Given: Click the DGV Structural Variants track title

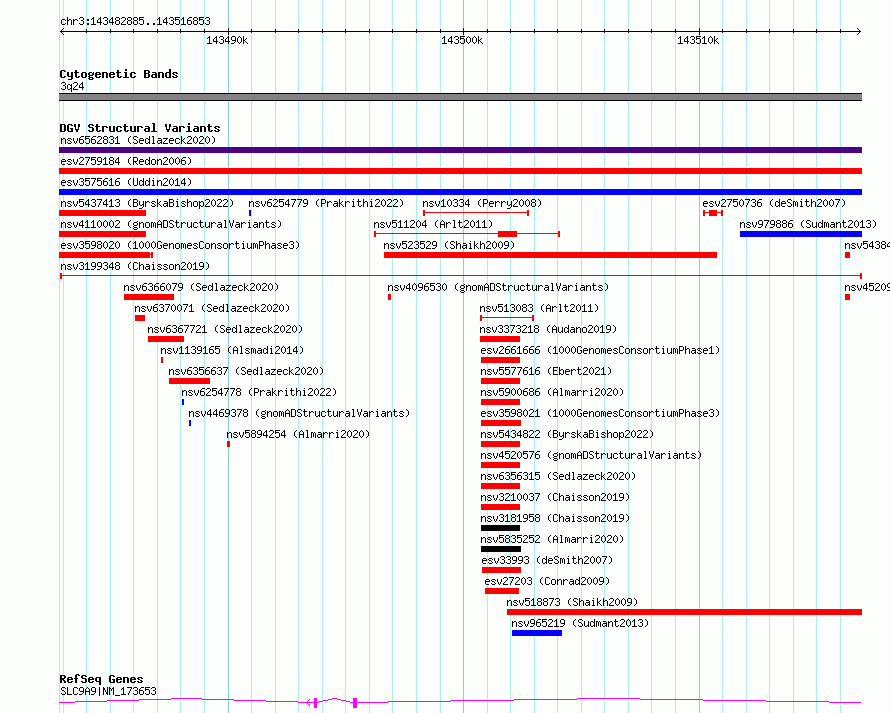Looking at the screenshot, I should pos(140,128).
